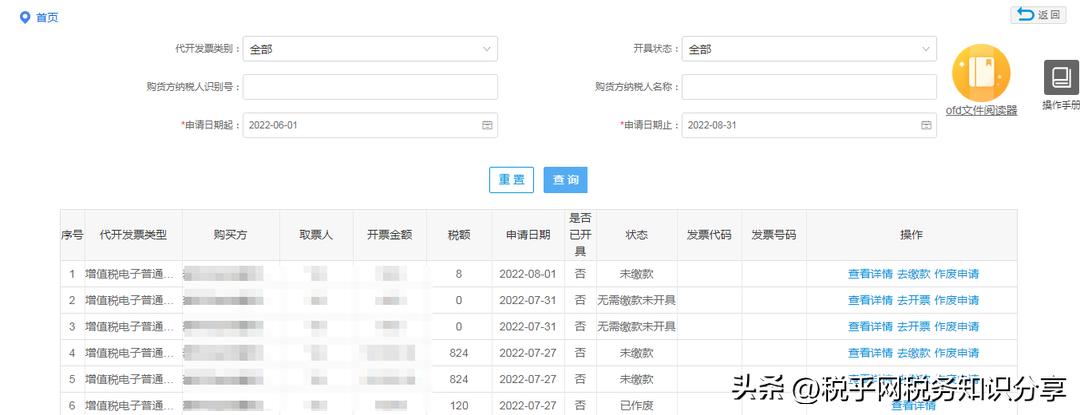Click 无需缴款未开具 status in row 2

[x=636, y=300]
